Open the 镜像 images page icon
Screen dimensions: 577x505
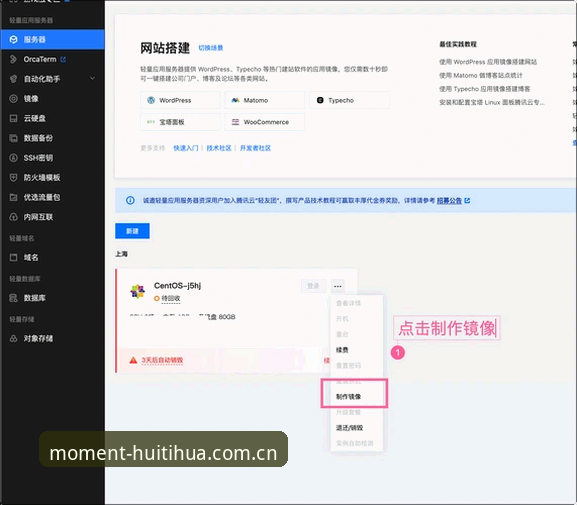coord(14,99)
